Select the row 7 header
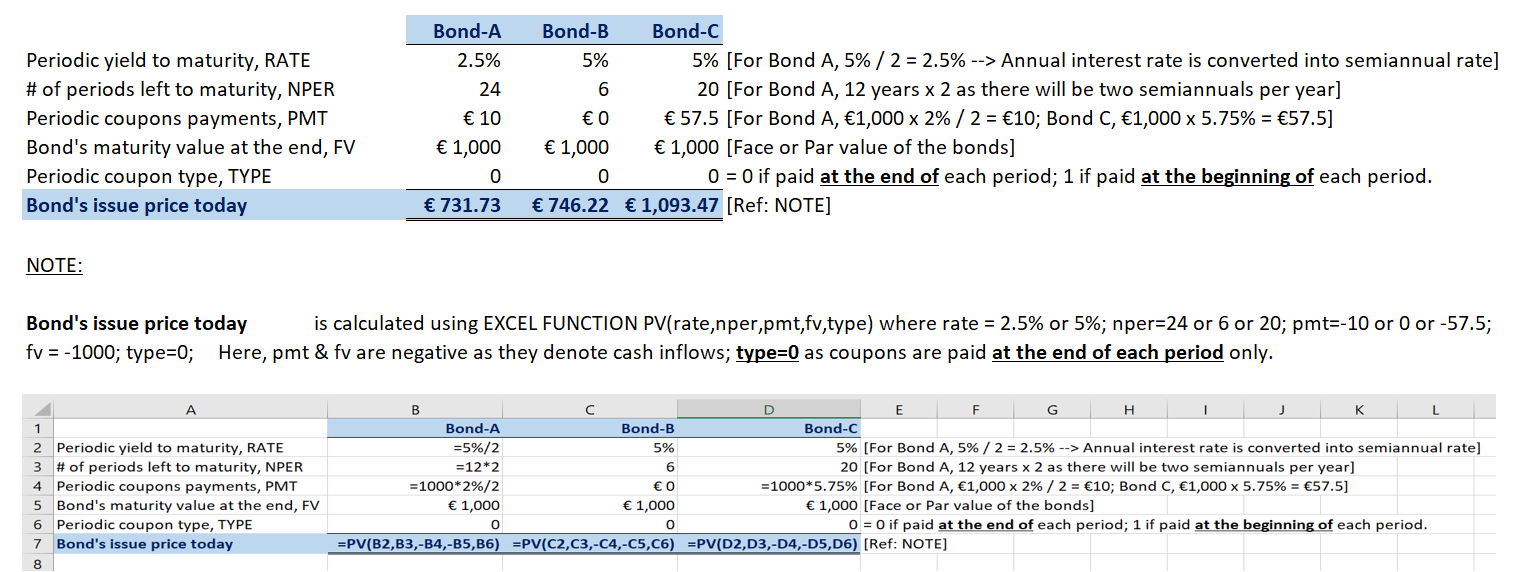 click(38, 544)
